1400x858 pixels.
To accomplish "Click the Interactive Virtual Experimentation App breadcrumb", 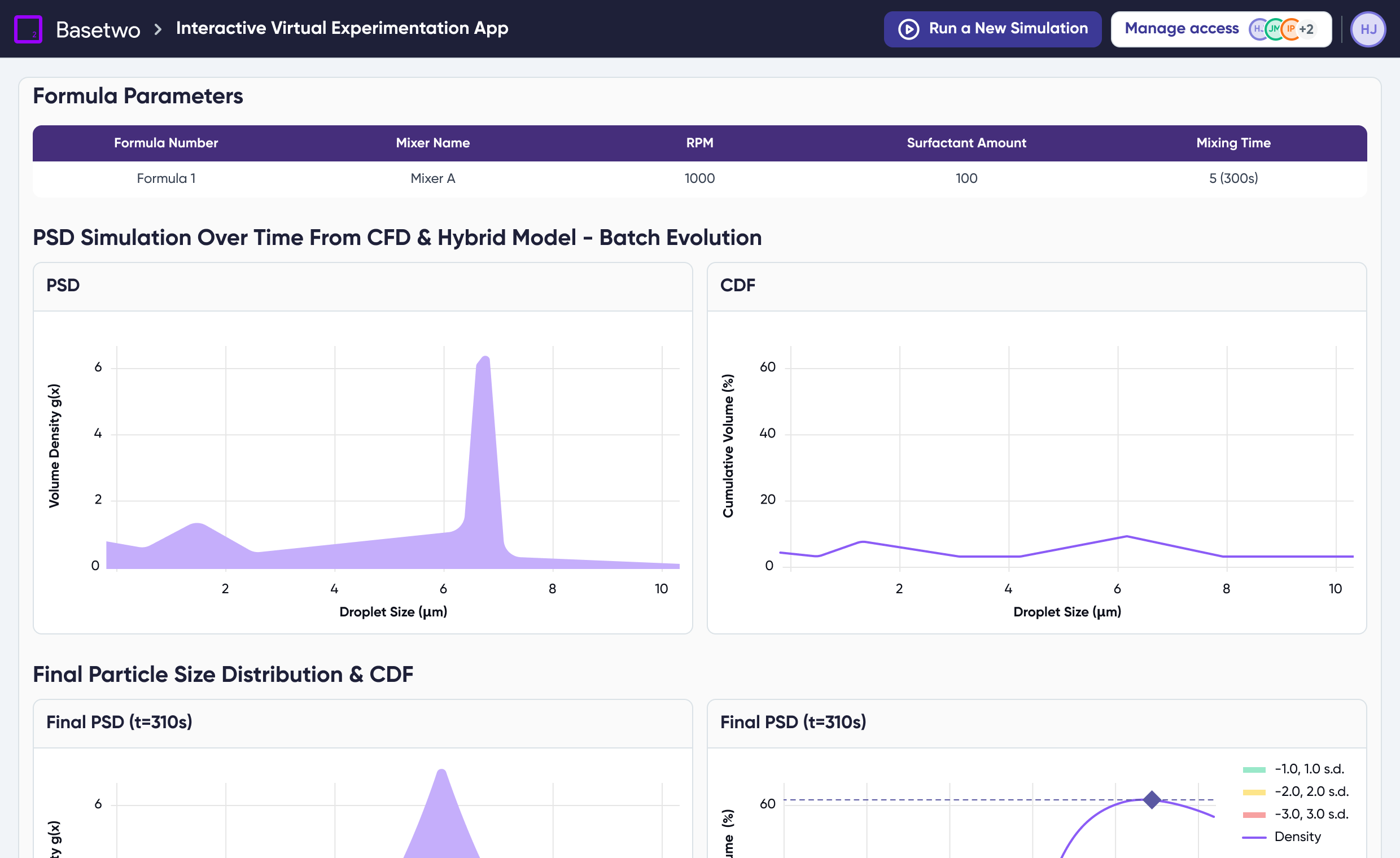I will 342,28.
